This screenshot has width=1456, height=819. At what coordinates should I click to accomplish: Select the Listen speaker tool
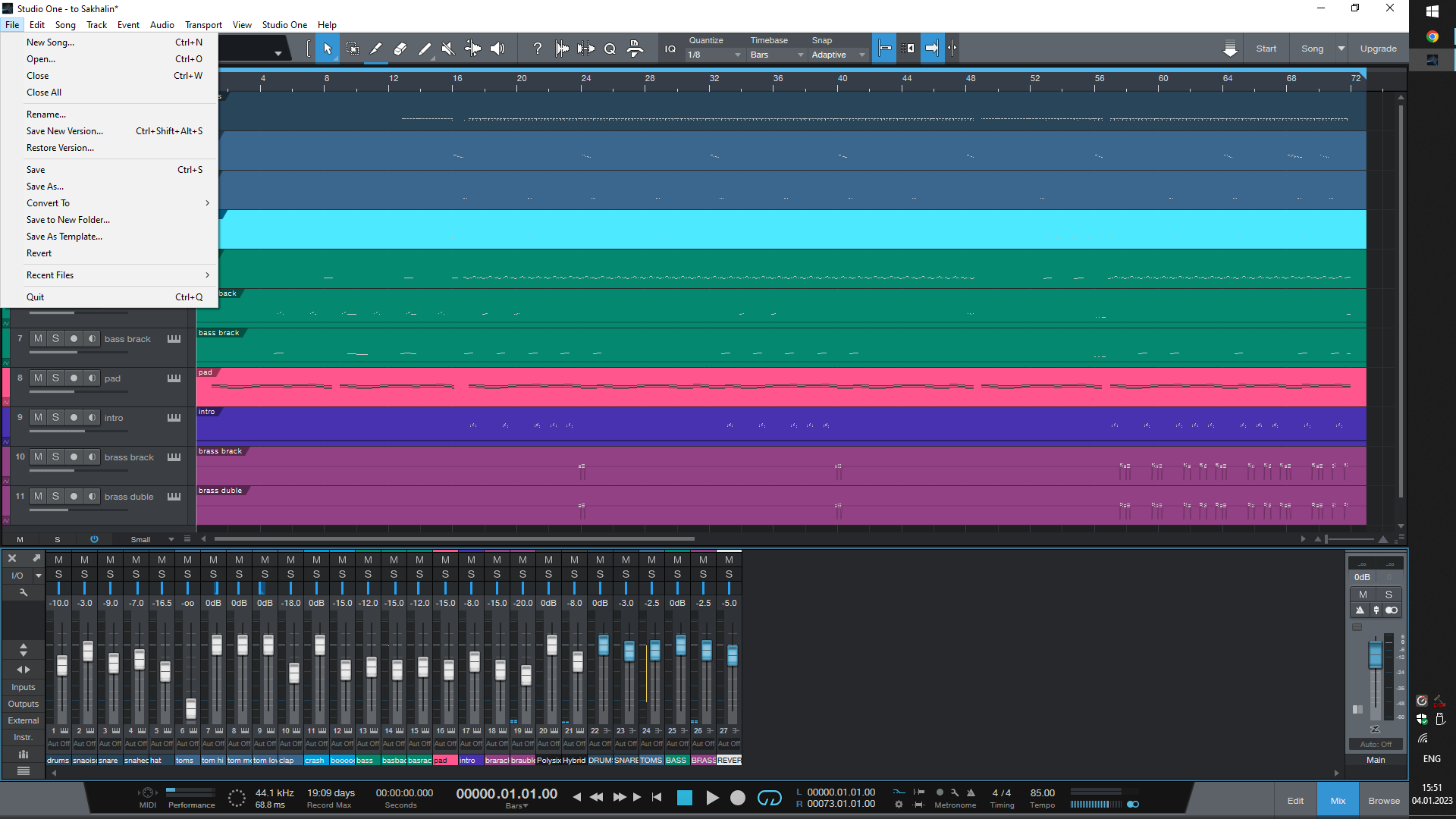point(497,49)
